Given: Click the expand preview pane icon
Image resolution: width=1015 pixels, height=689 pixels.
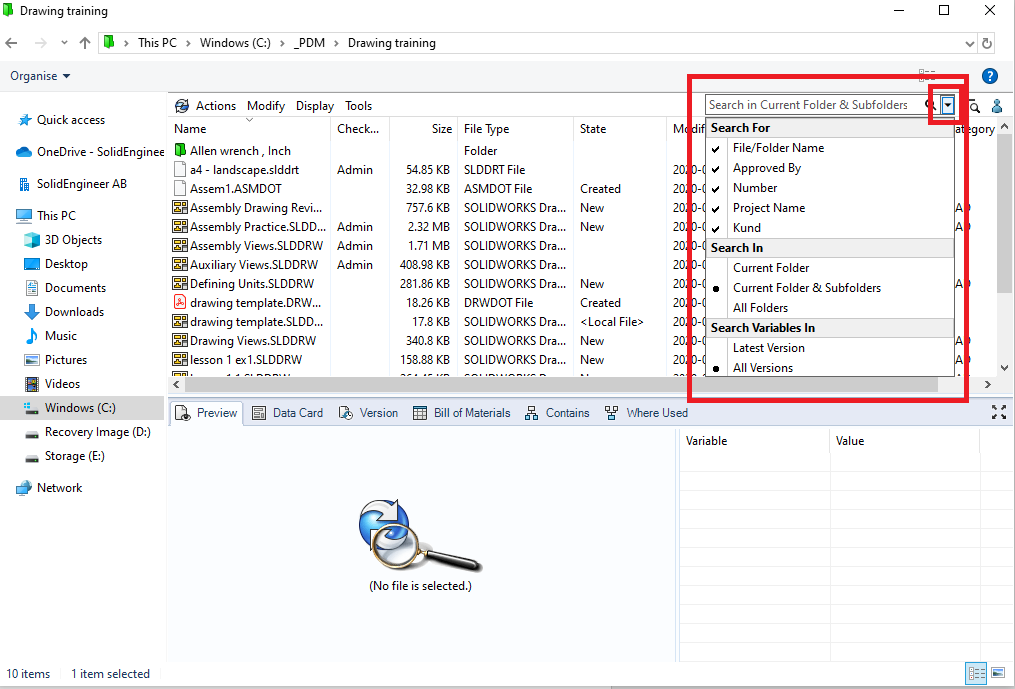Looking at the screenshot, I should point(998,412).
